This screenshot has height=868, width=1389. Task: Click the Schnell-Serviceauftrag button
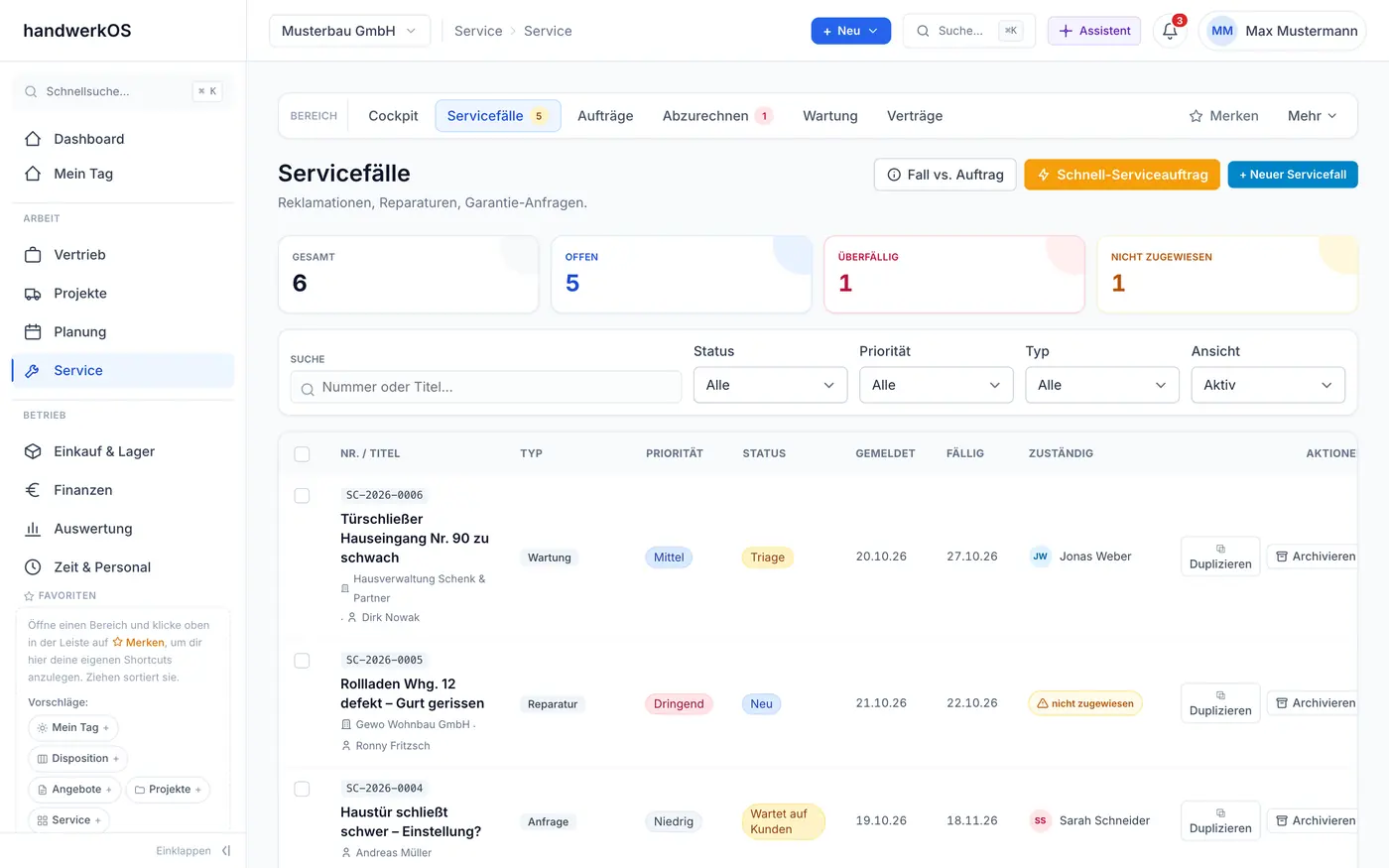coord(1122,175)
